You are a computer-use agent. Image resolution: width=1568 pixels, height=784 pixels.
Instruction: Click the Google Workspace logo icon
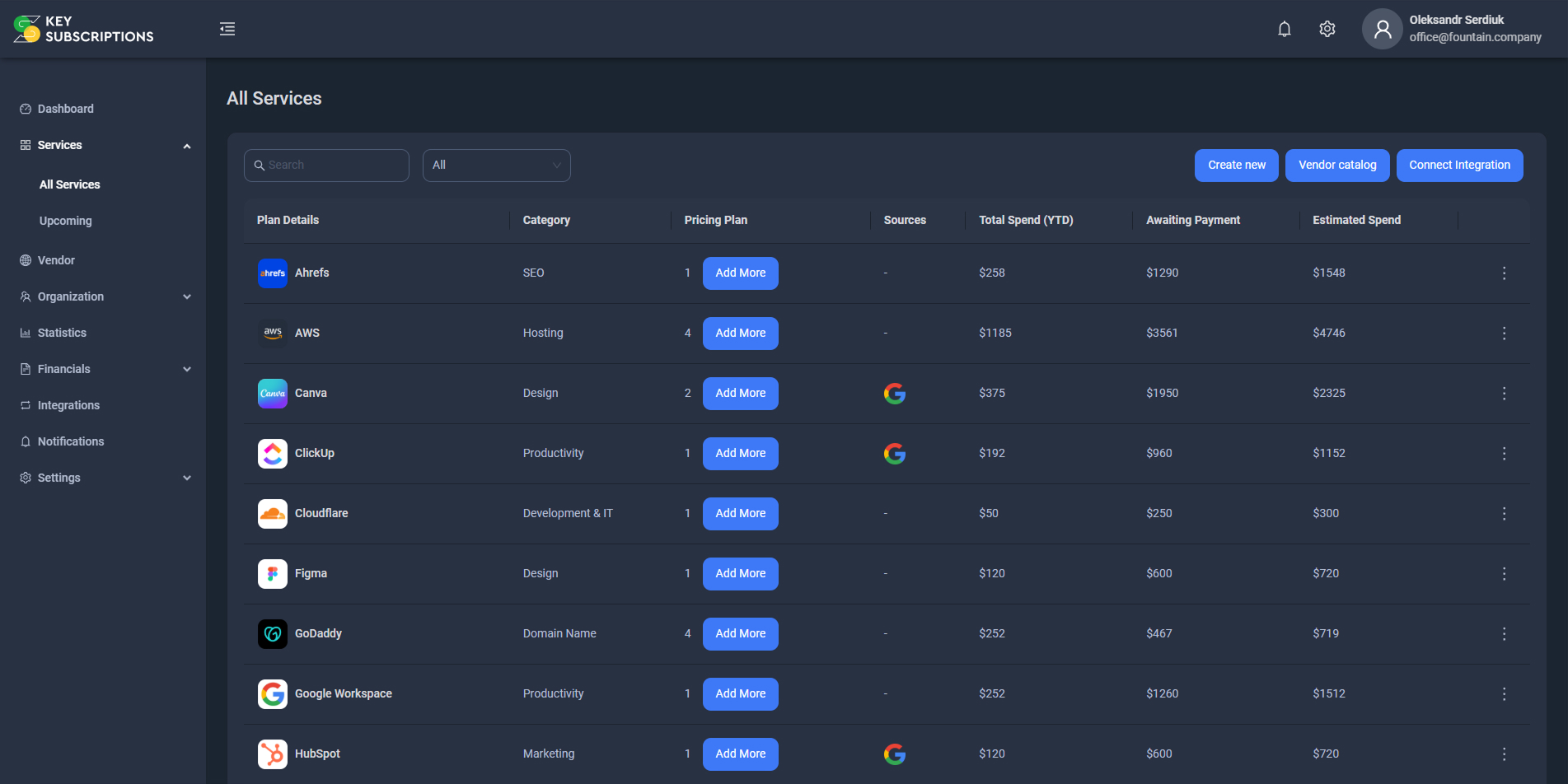273,694
